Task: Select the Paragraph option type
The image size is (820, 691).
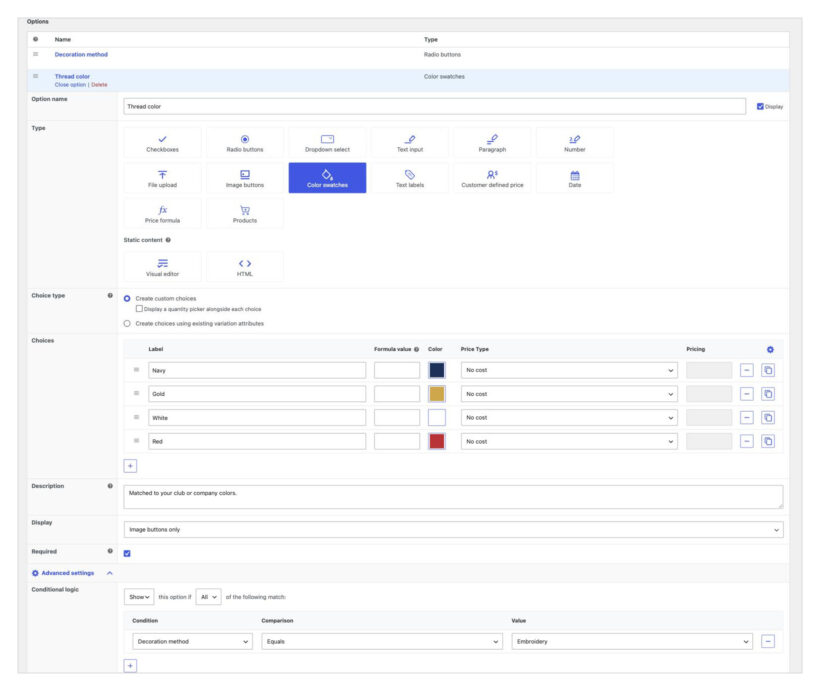Action: coord(492,143)
